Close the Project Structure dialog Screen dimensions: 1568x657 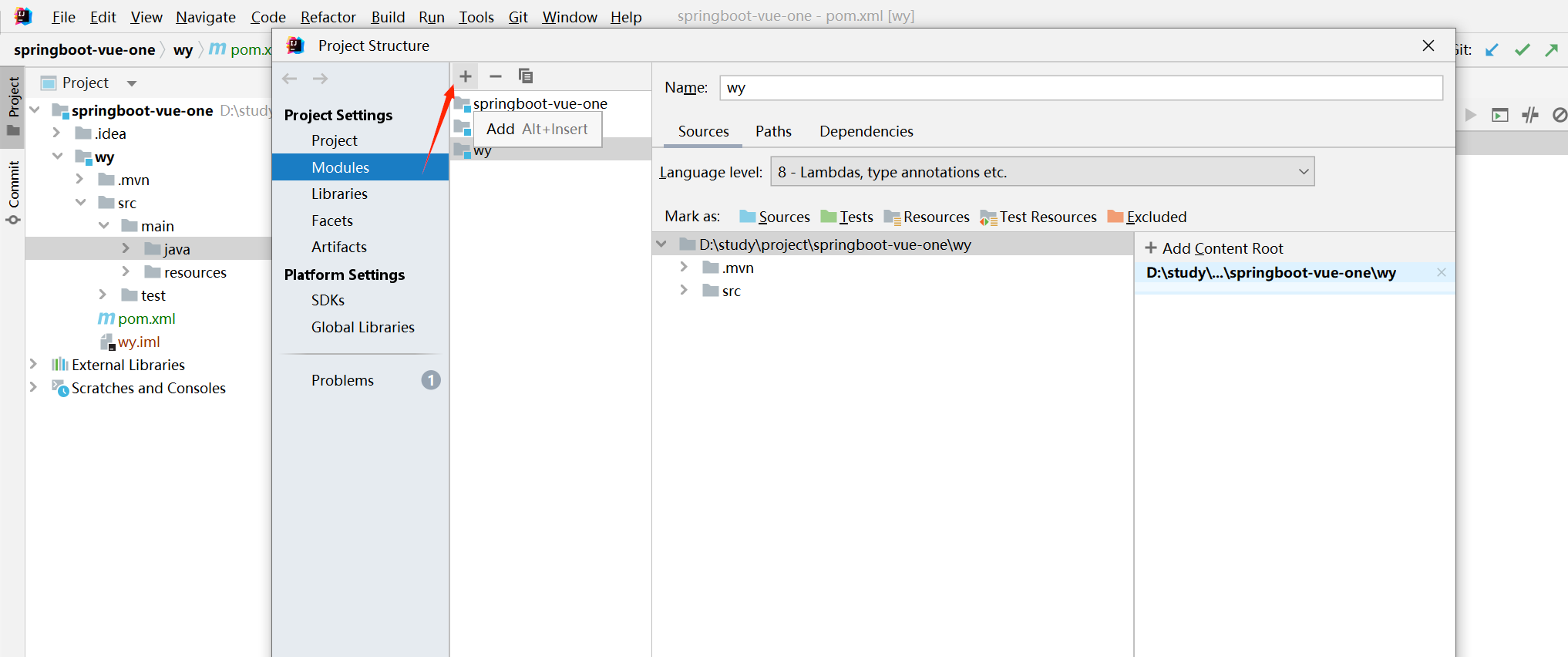pos(1428,45)
